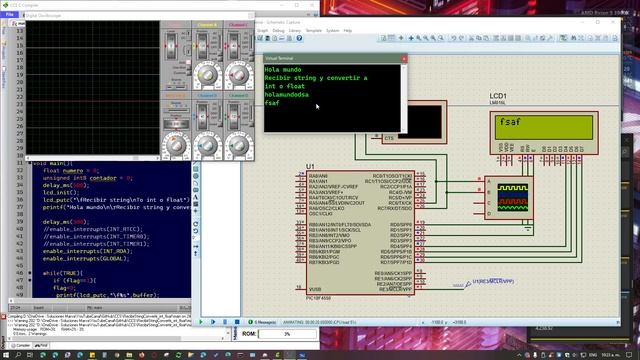Image resolution: width=640 pixels, height=360 pixels.
Task: Switch to the Compiler output tab
Action: pos(20,345)
